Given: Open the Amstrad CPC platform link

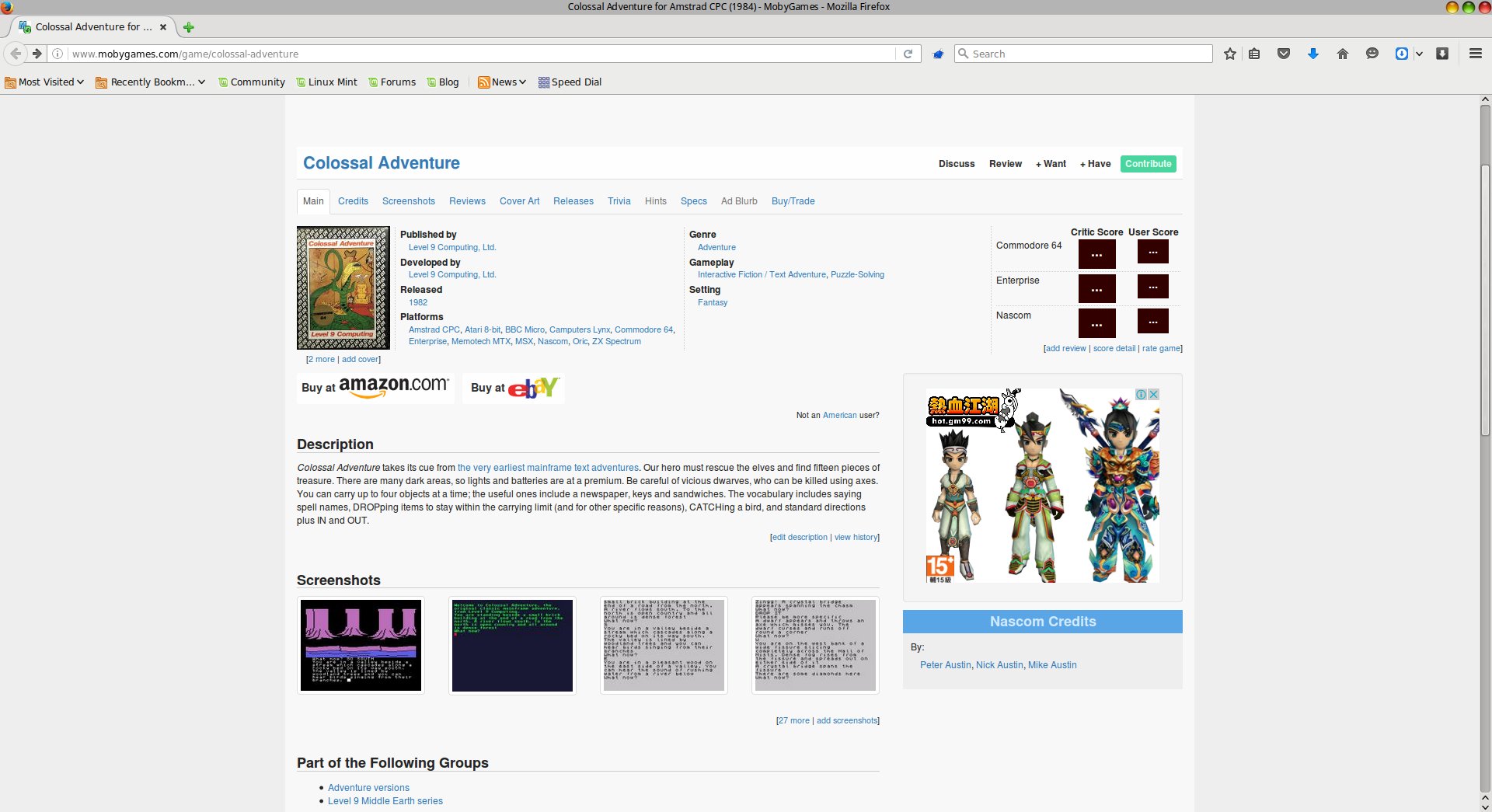Looking at the screenshot, I should coord(434,329).
